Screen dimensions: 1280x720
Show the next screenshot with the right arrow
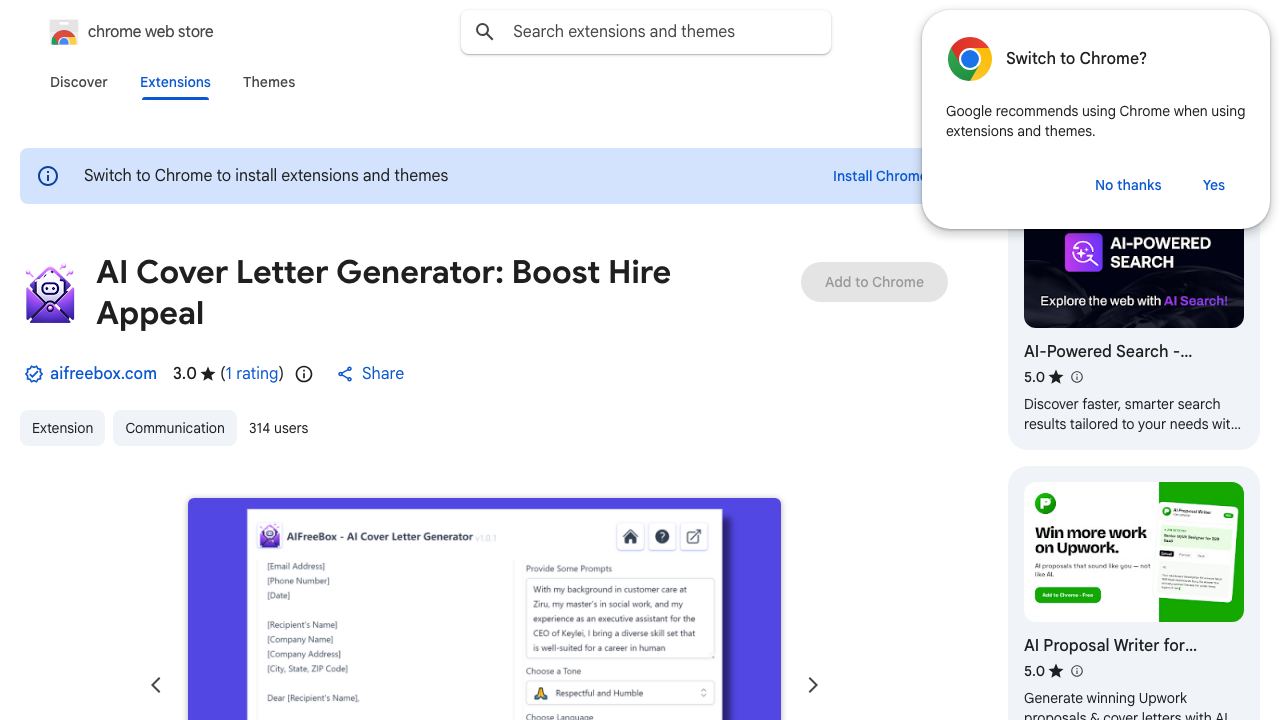pos(813,685)
